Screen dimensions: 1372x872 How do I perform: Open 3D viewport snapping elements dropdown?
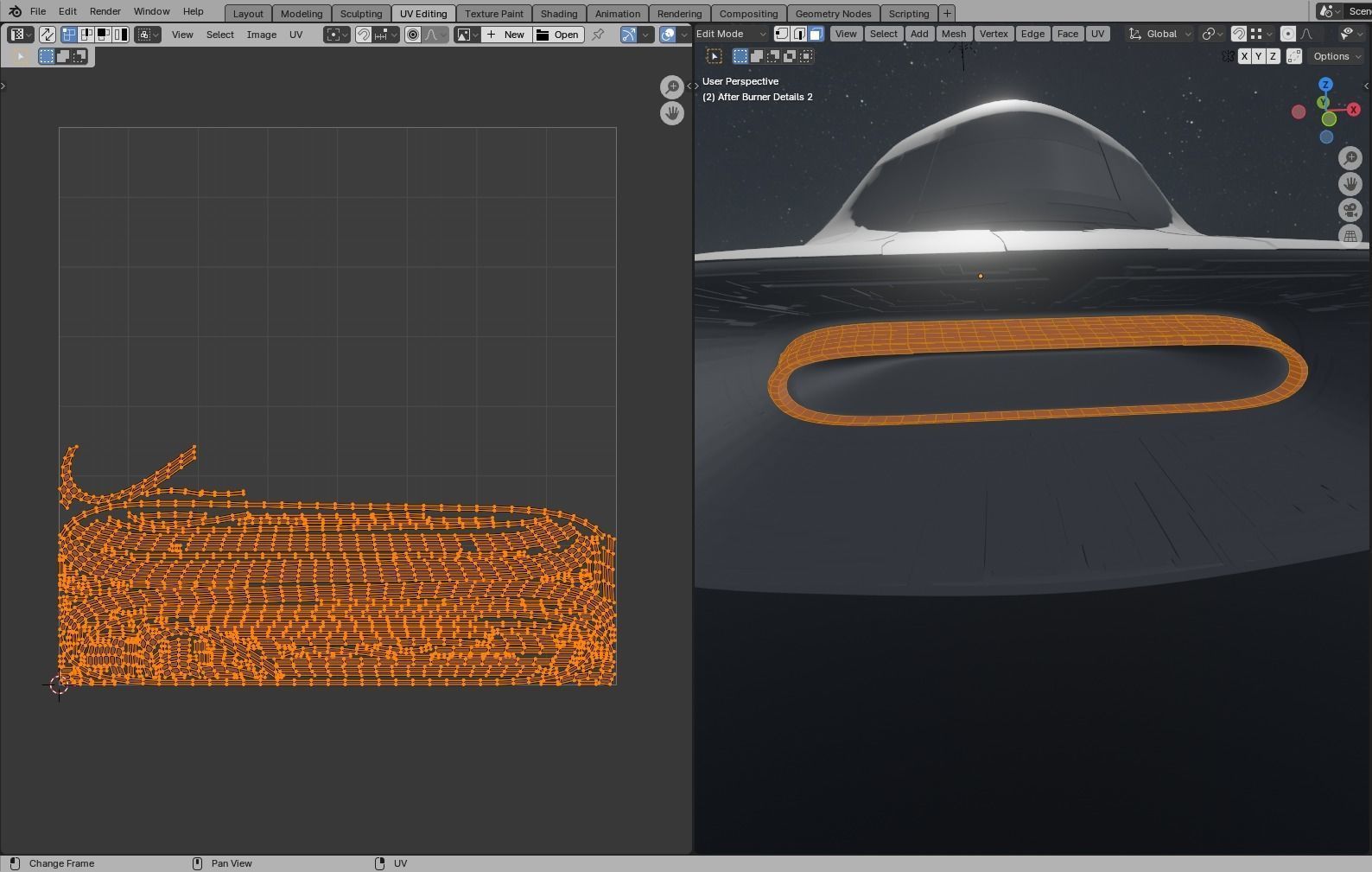[x=1261, y=34]
